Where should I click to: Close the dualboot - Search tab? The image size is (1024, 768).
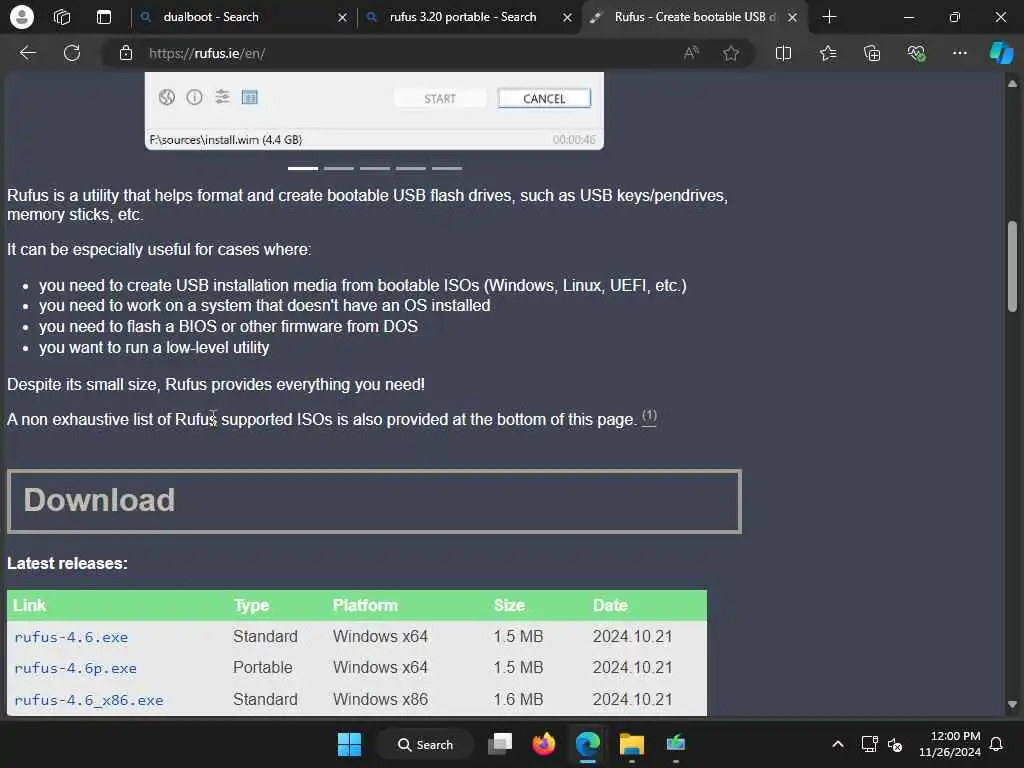click(342, 18)
